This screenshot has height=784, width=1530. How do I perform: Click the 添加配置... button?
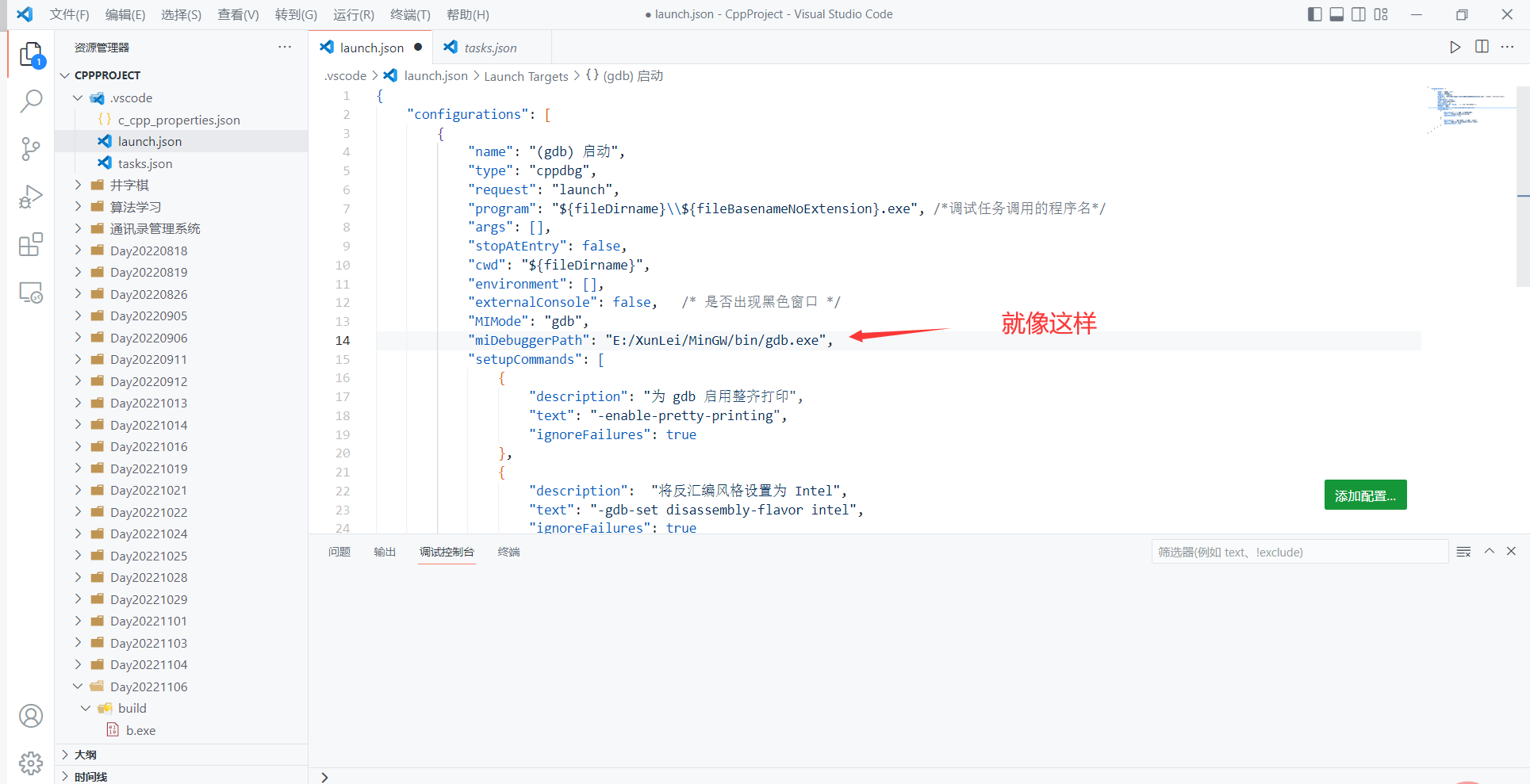[x=1365, y=495]
